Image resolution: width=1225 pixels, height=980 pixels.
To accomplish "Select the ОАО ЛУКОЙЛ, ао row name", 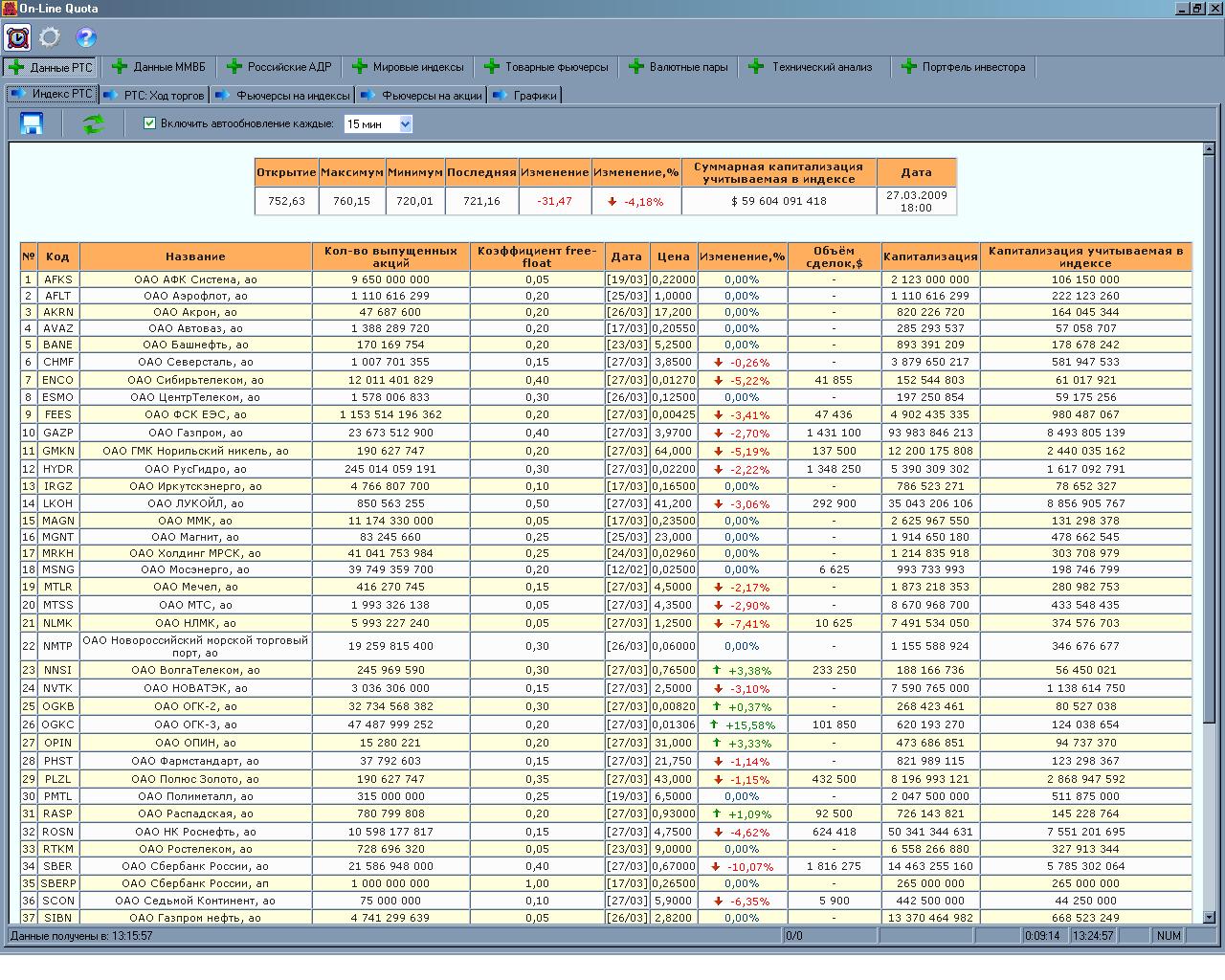I will pyautogui.click(x=195, y=503).
